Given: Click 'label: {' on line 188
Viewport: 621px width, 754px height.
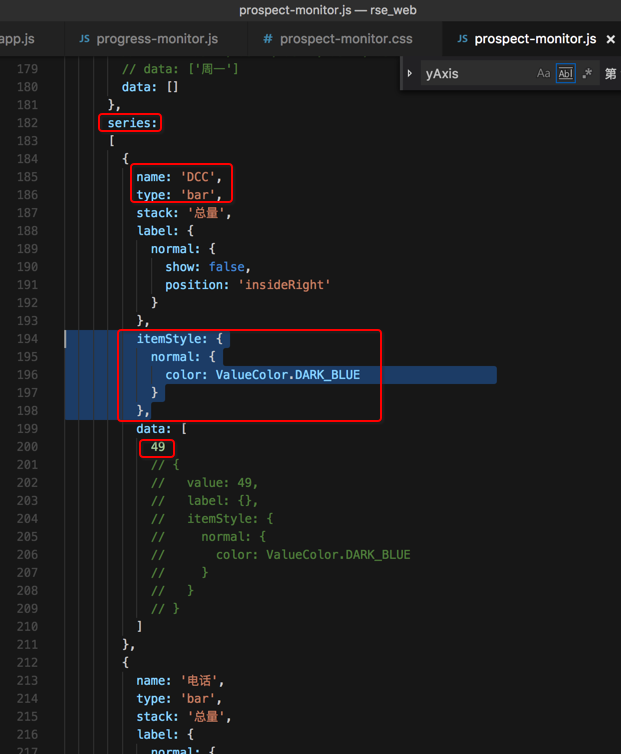Looking at the screenshot, I should (x=165, y=231).
